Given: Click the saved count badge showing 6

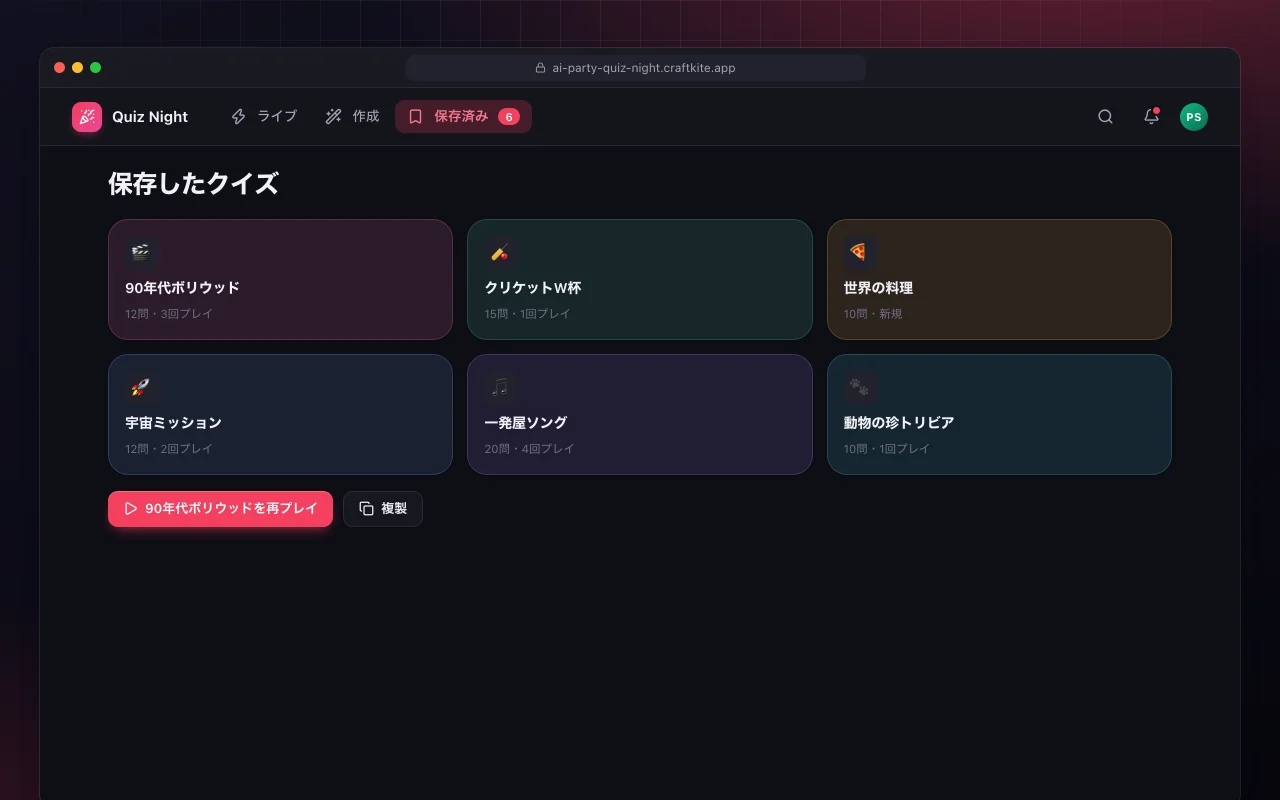Looking at the screenshot, I should click(509, 117).
